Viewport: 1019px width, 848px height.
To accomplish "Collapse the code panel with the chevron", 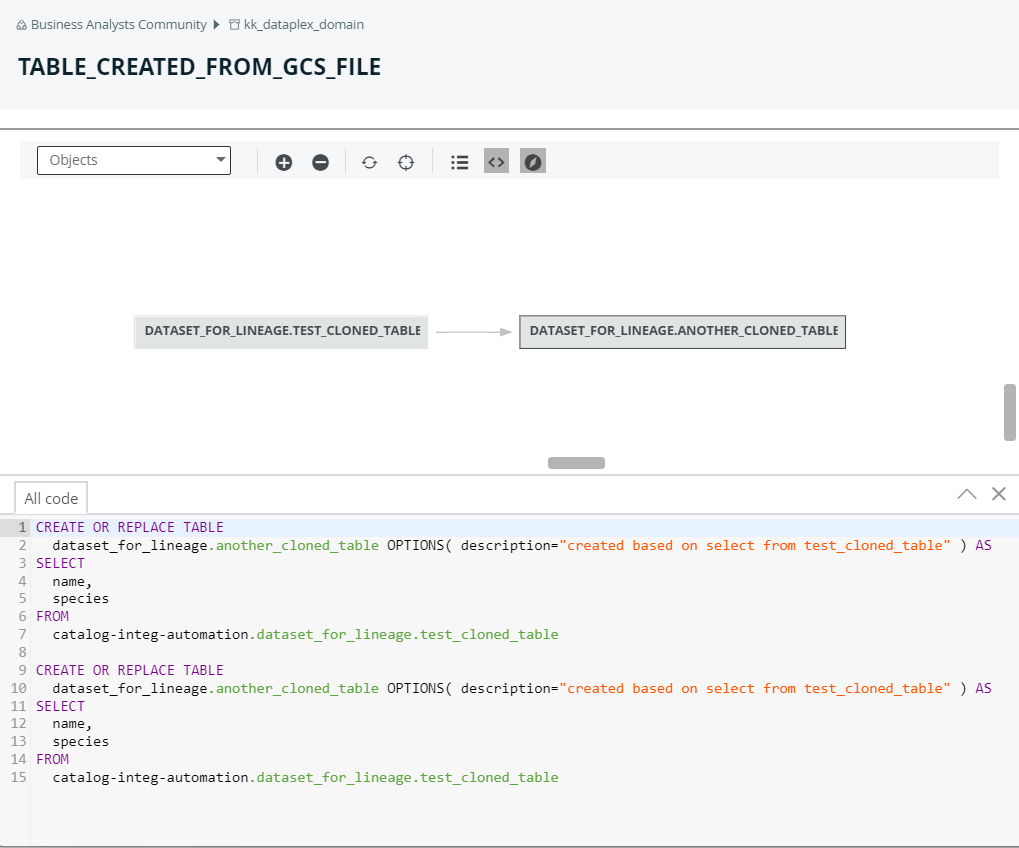I will click(x=967, y=494).
